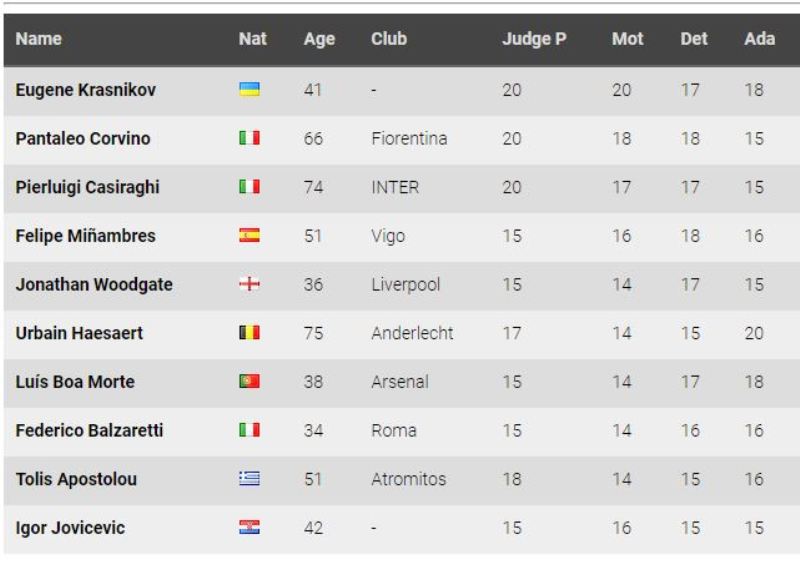Sort by the Age column header
The width and height of the screenshot is (800, 569).
click(319, 40)
